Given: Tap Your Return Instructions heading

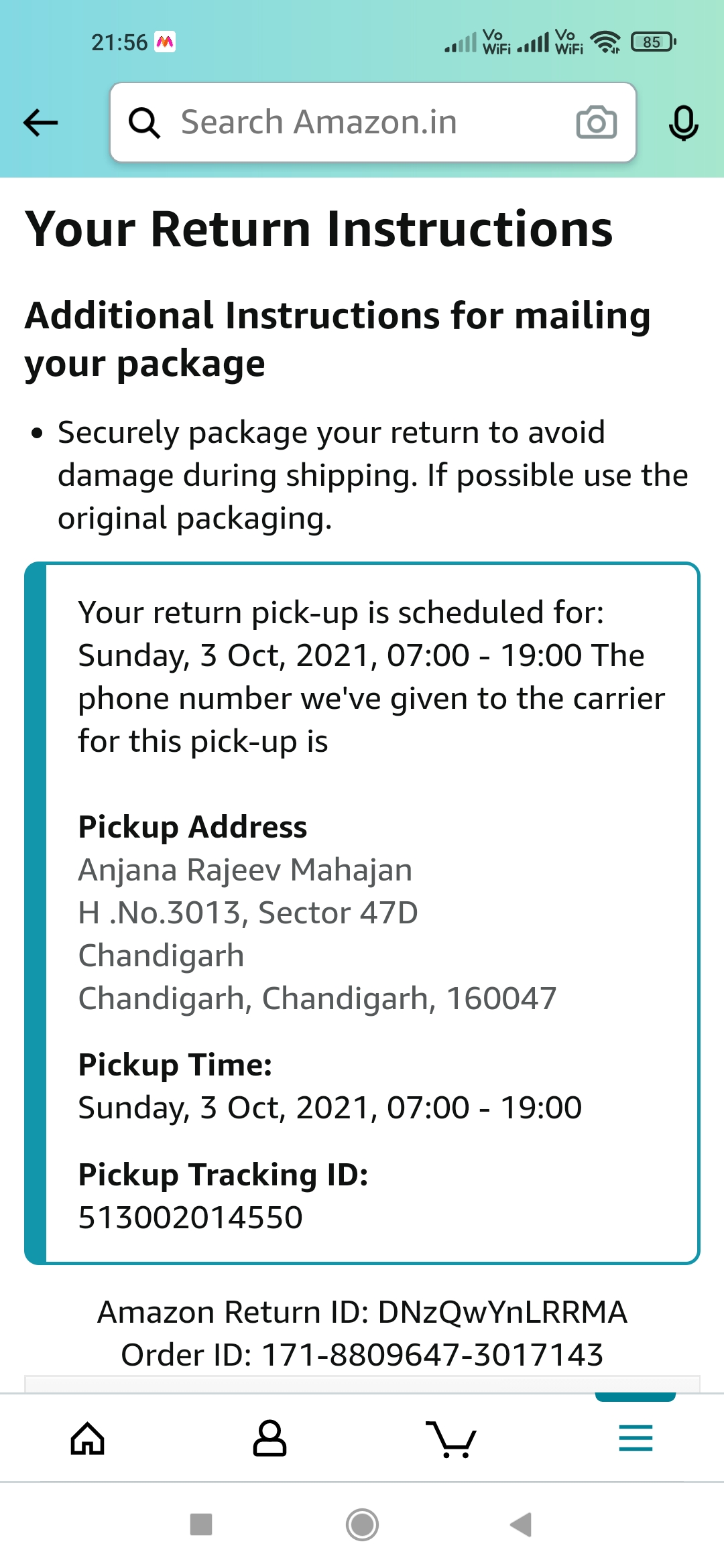Looking at the screenshot, I should point(319,229).
